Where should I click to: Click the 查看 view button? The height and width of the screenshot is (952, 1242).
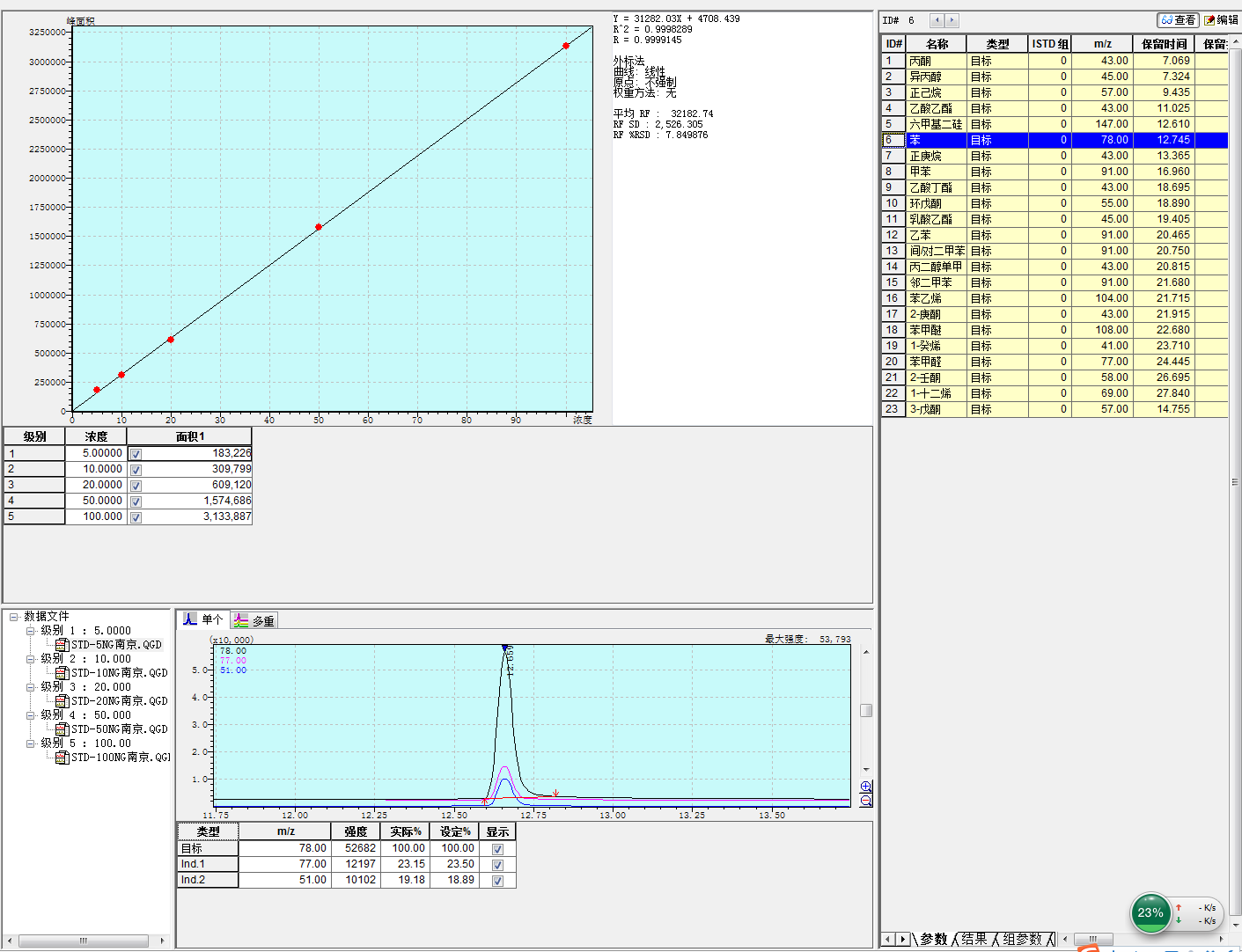point(1178,20)
